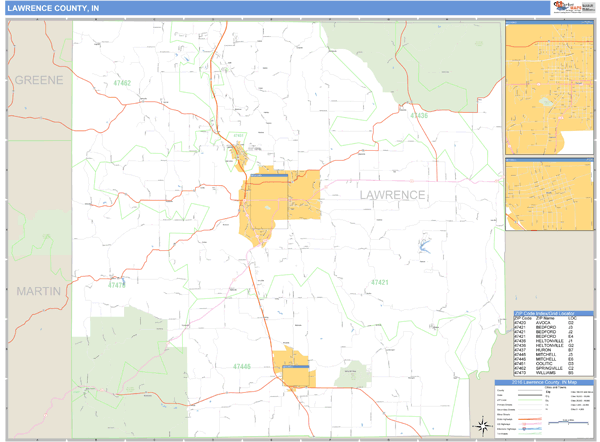The height and width of the screenshot is (442, 600).
Task: Select the SPRINGVILLE row in ZIP index
Action: click(x=554, y=368)
